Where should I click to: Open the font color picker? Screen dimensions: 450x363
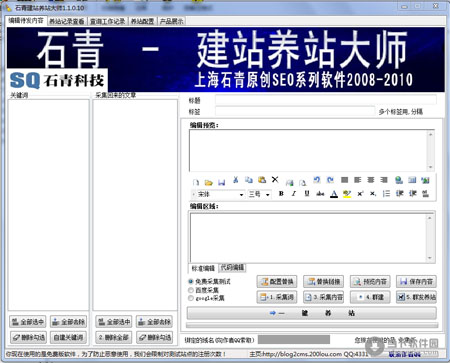pyautogui.click(x=334, y=194)
